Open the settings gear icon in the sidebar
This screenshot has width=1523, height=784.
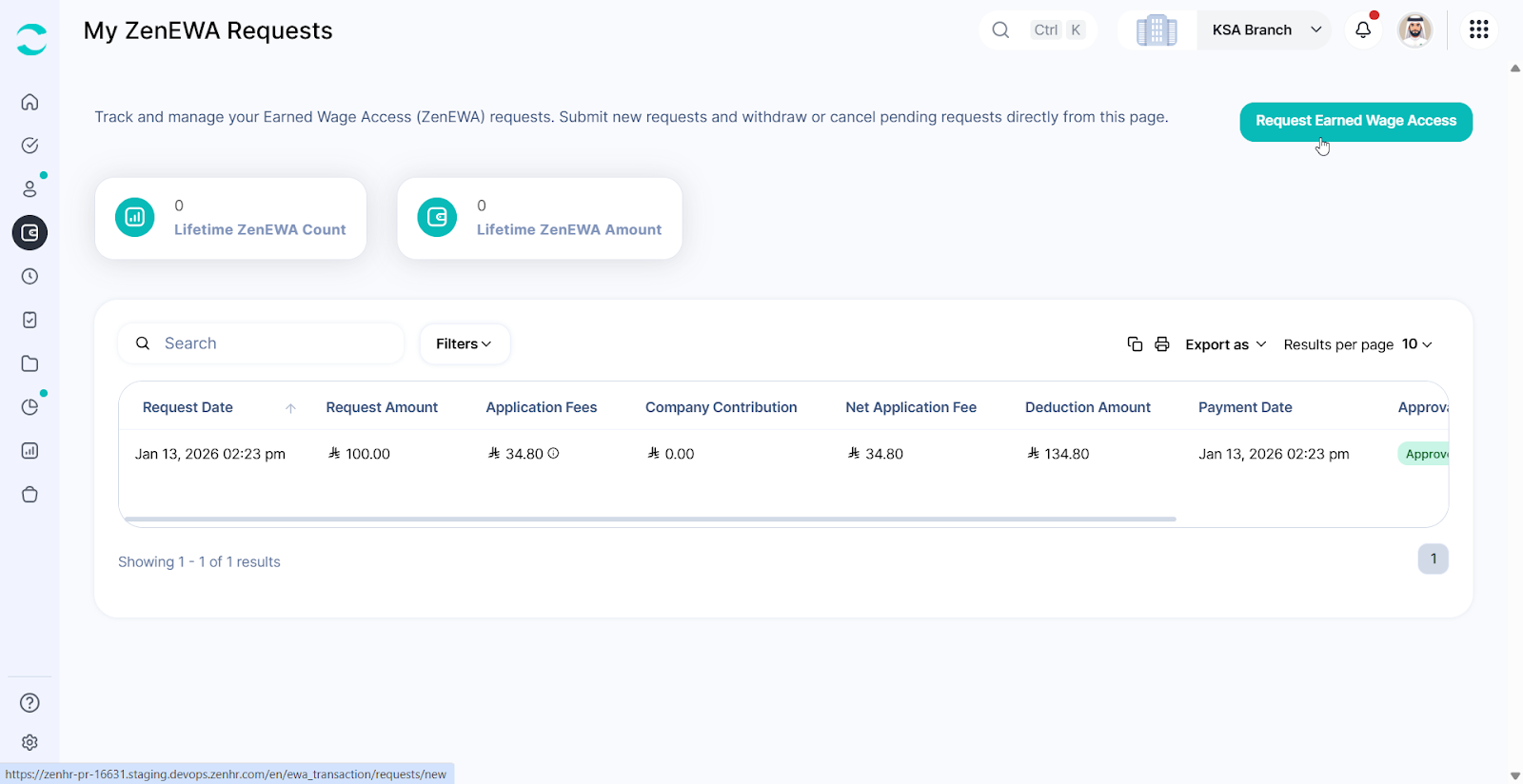click(30, 742)
